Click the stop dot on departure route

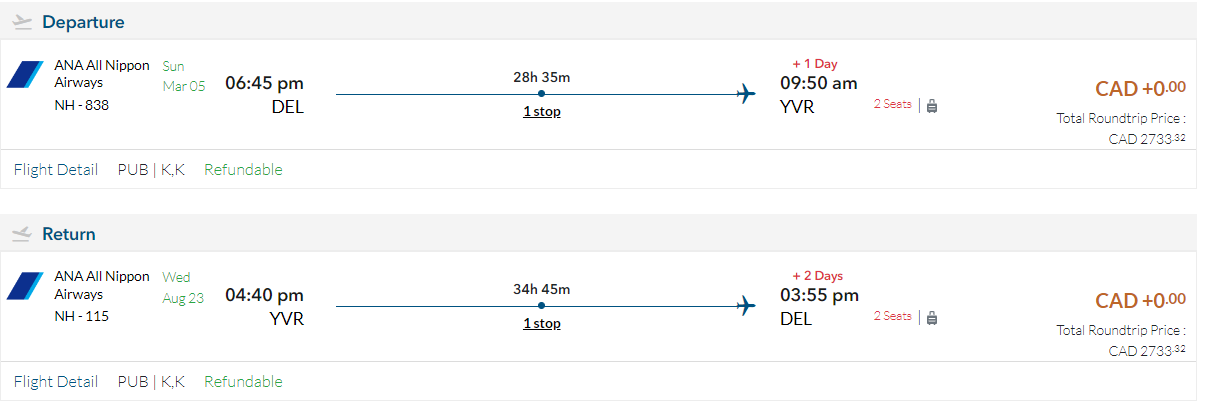(x=541, y=95)
